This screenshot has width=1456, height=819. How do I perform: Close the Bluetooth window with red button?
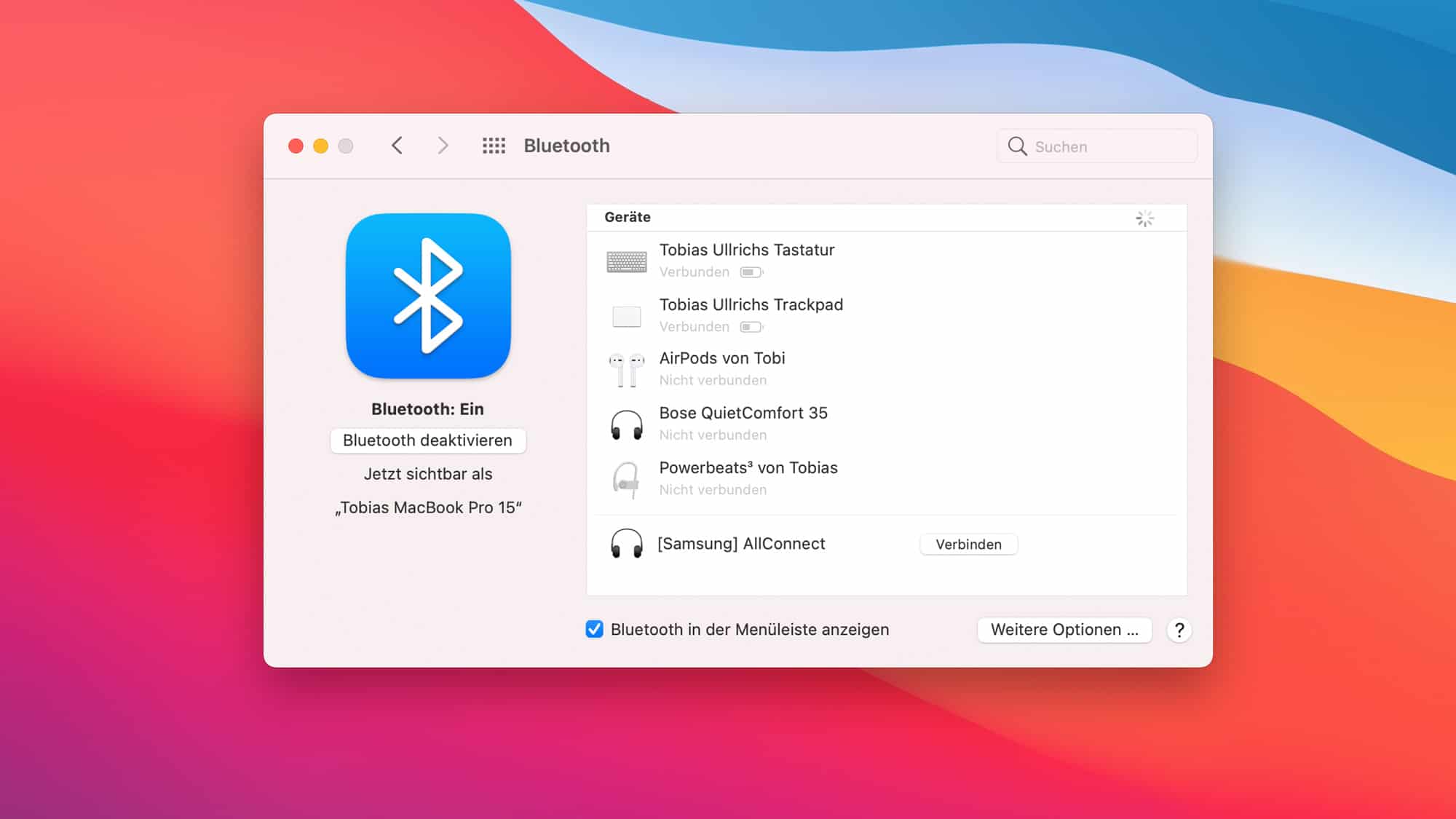click(x=296, y=146)
